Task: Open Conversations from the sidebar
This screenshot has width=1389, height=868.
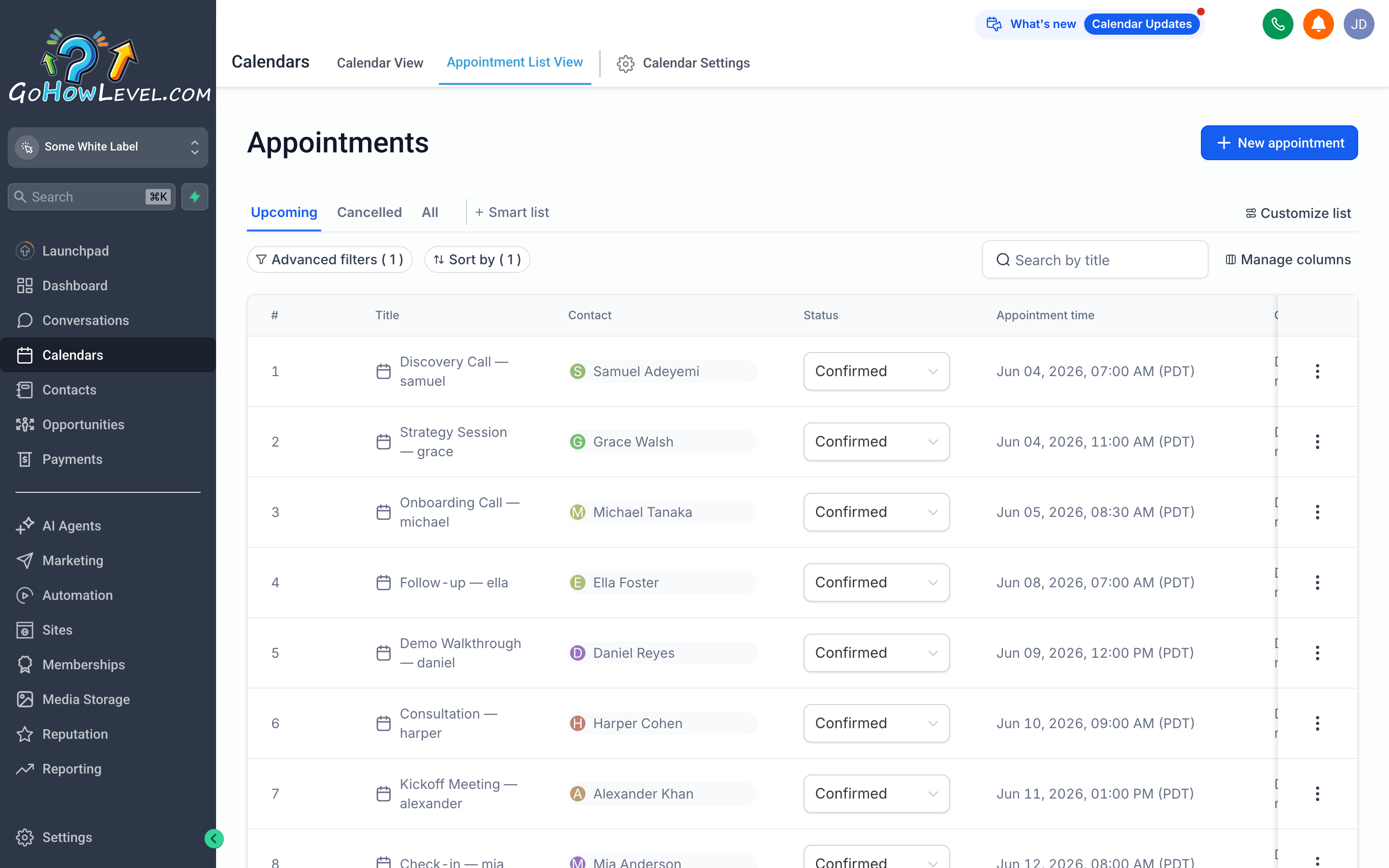Action: click(x=108, y=320)
